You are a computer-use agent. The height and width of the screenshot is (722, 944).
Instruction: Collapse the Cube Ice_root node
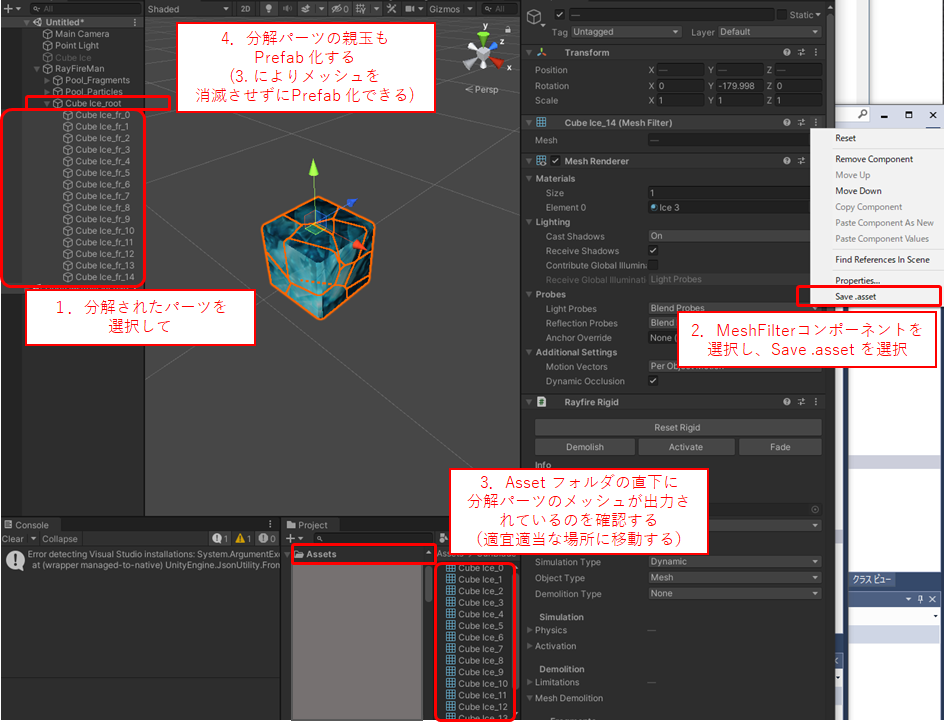tap(48, 104)
